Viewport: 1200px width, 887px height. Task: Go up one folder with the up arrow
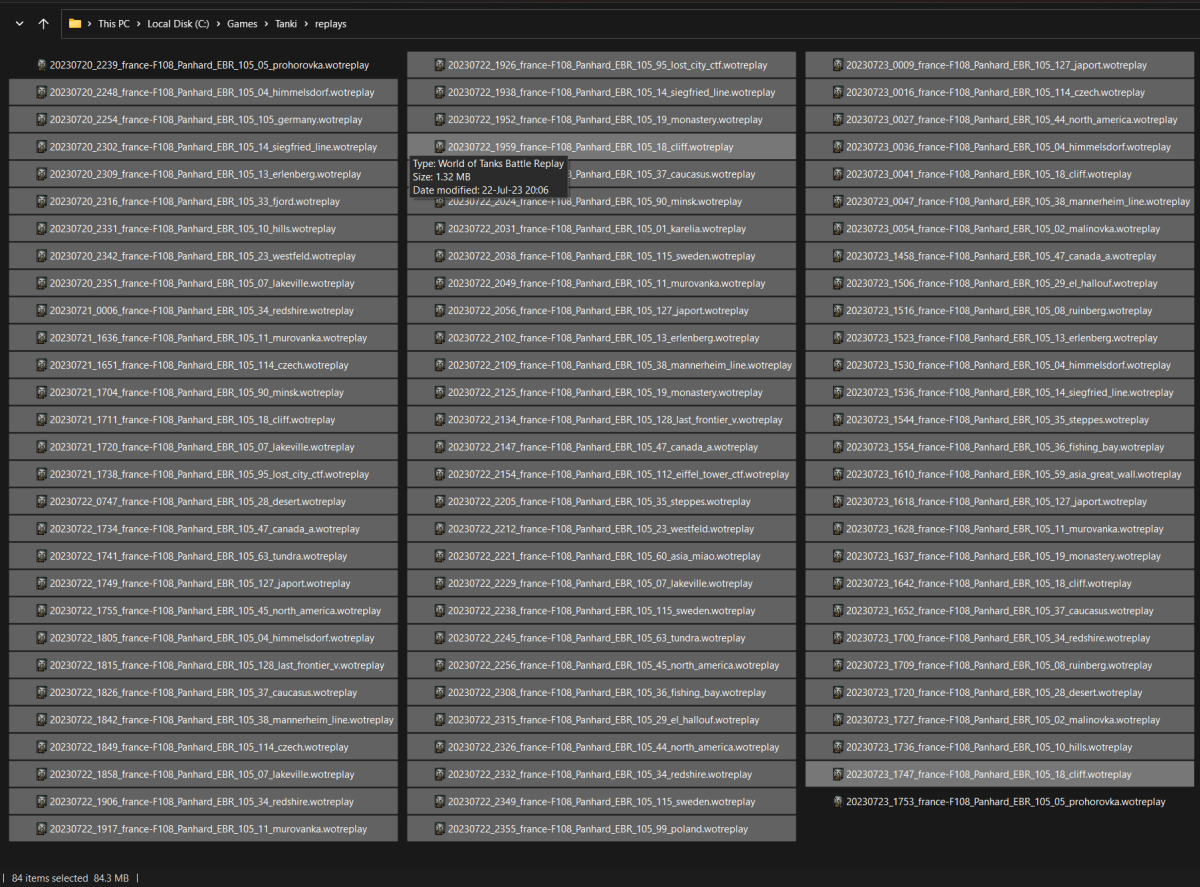tap(43, 23)
